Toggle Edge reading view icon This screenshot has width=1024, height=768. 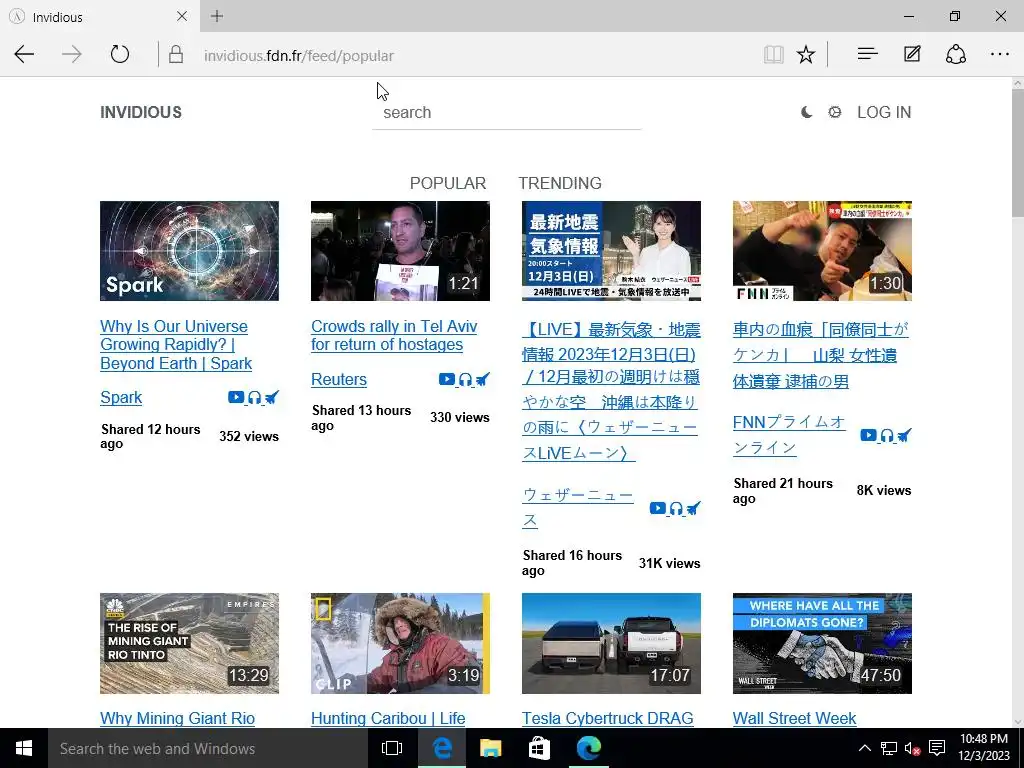[774, 54]
